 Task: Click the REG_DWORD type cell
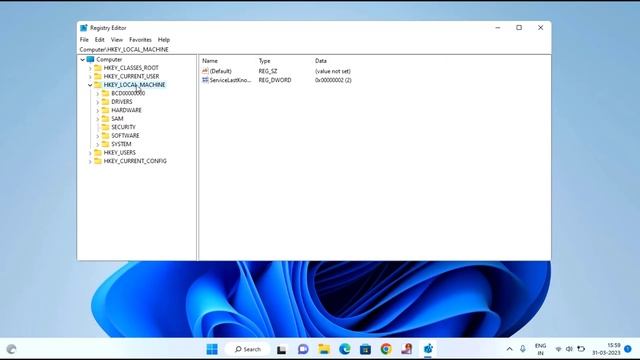coord(275,80)
